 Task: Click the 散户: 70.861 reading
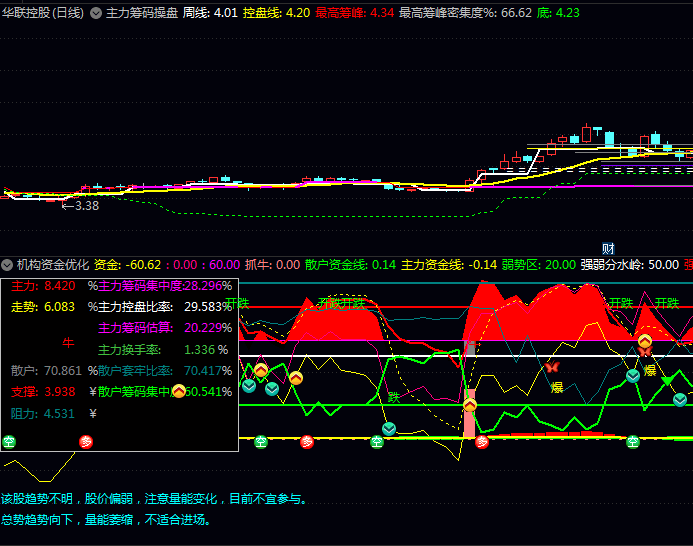click(46, 370)
